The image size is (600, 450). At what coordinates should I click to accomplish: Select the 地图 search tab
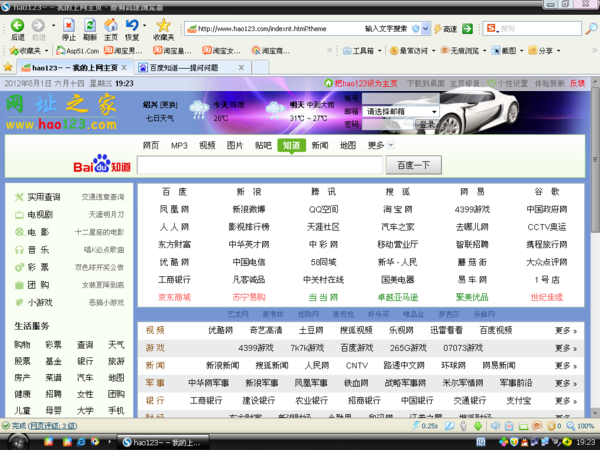[348, 145]
